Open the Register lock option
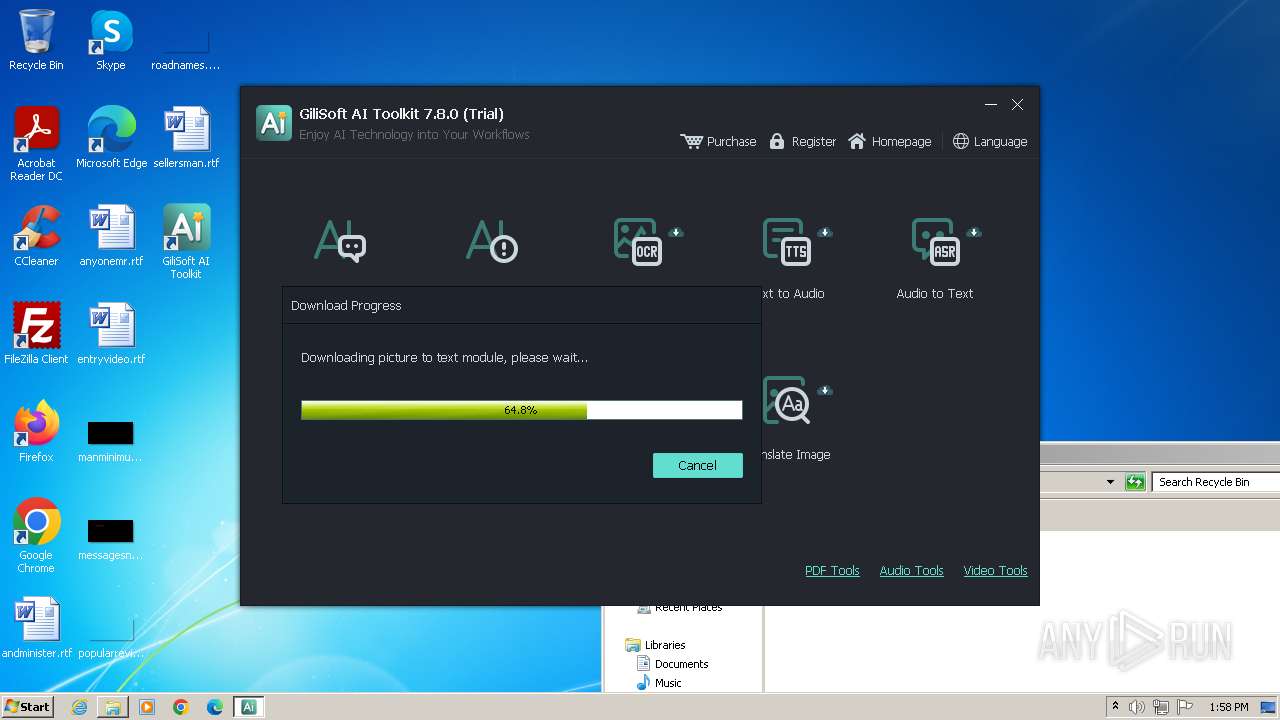The width and height of the screenshot is (1280, 720). point(802,141)
